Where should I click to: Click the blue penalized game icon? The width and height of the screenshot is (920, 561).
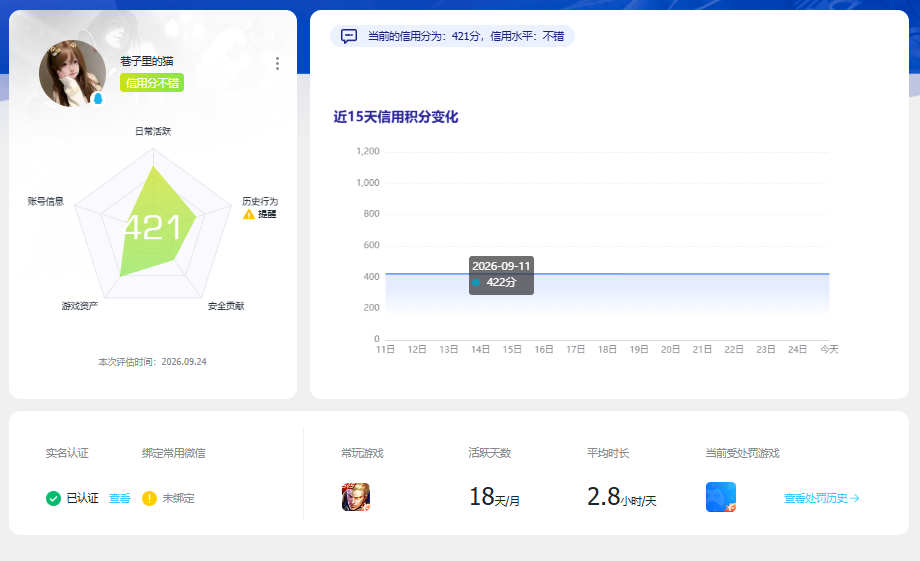[721, 497]
